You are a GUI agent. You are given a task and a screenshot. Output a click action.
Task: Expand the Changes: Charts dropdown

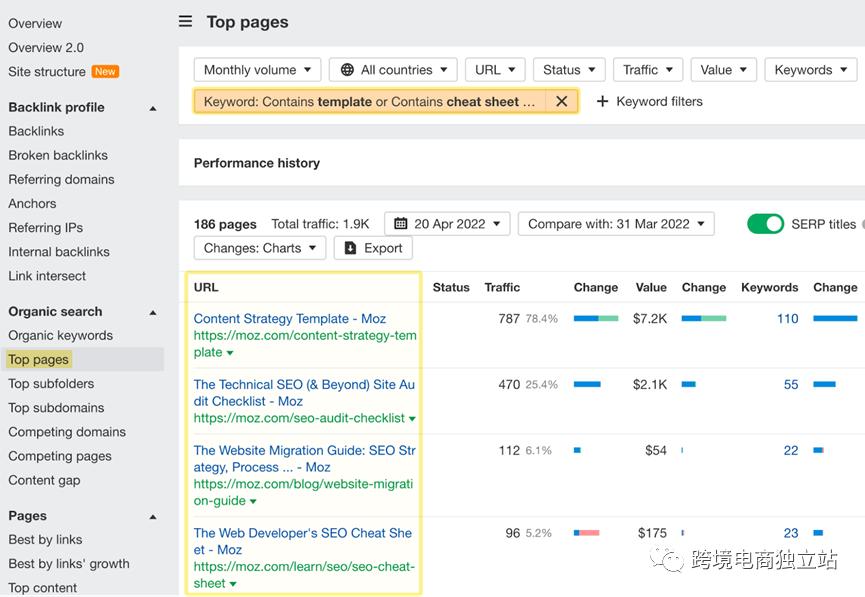(259, 248)
